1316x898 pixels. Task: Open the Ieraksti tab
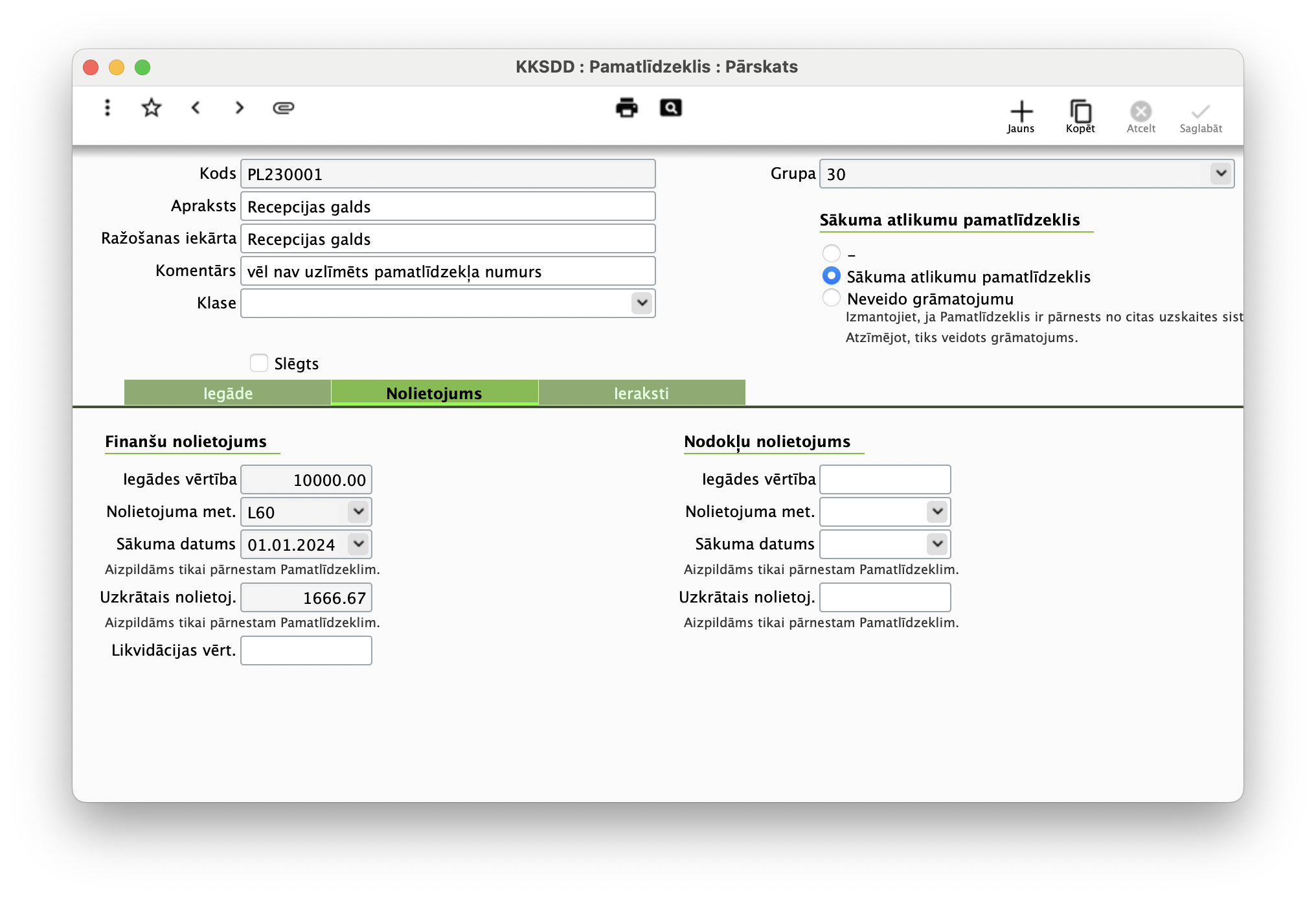(x=641, y=393)
